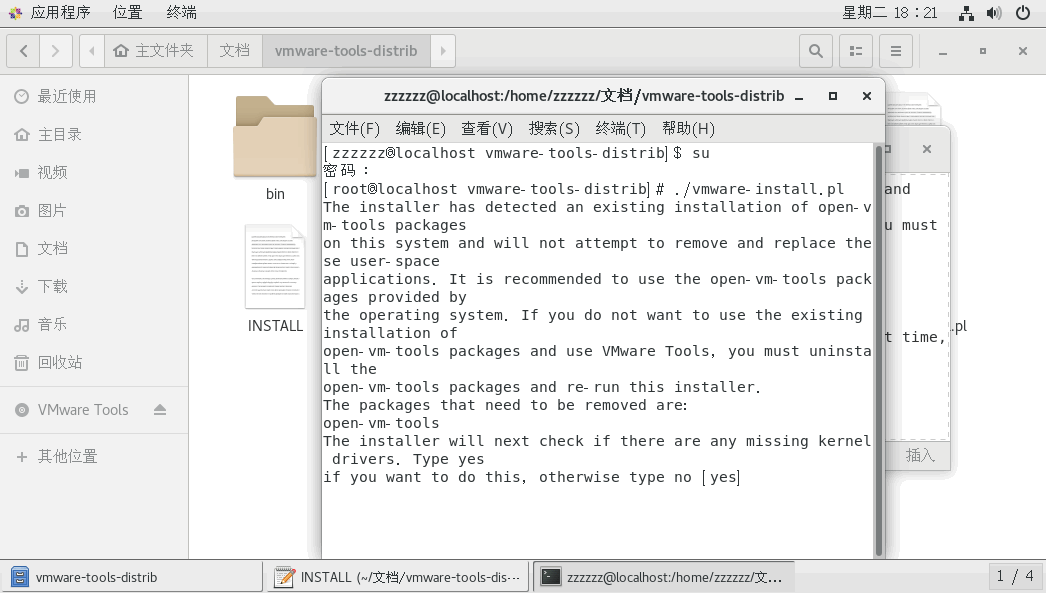The image size is (1046, 593).
Task: Click the "open-vm-tools" package line in terminal
Action: point(381,424)
